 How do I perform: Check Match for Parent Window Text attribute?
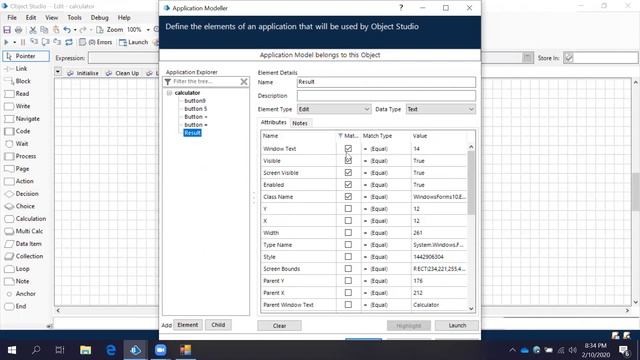click(x=348, y=304)
